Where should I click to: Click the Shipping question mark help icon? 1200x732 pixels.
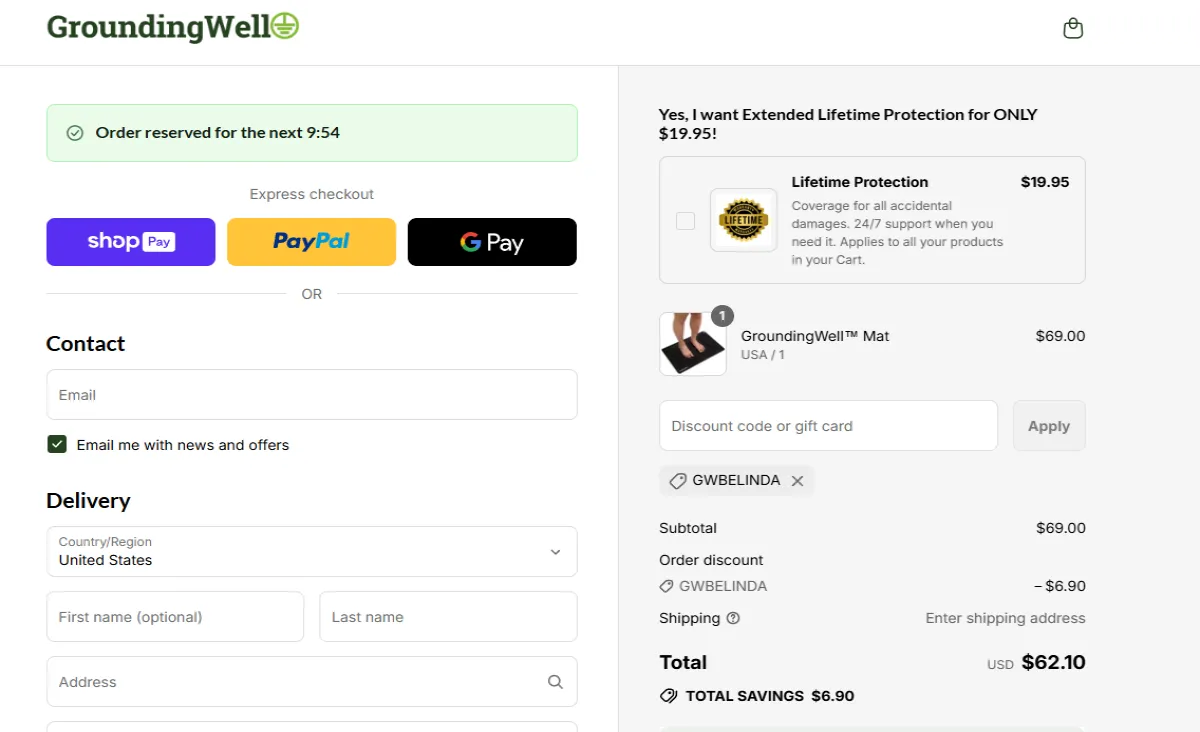(x=734, y=618)
